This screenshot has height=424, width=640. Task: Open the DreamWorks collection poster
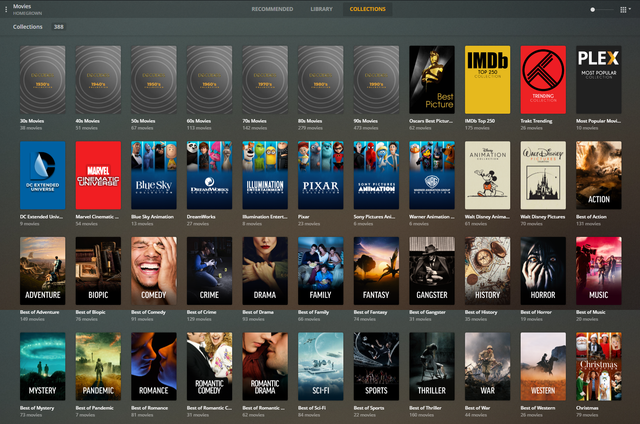point(209,175)
